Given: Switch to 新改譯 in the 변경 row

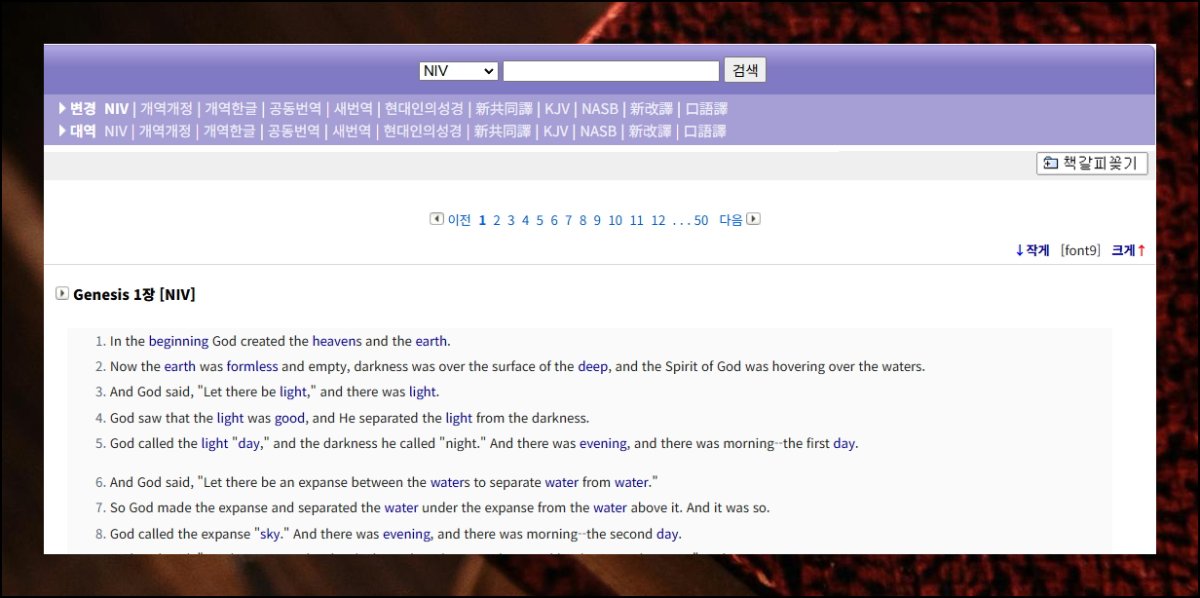Looking at the screenshot, I should [651, 109].
